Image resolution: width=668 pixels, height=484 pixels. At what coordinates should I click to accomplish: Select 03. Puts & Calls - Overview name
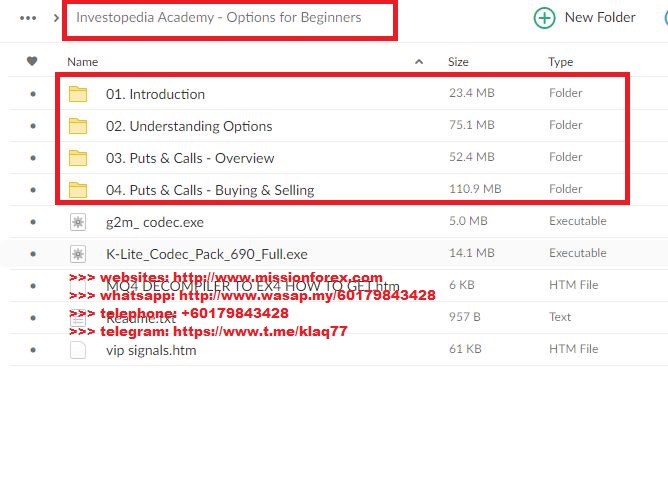190,158
